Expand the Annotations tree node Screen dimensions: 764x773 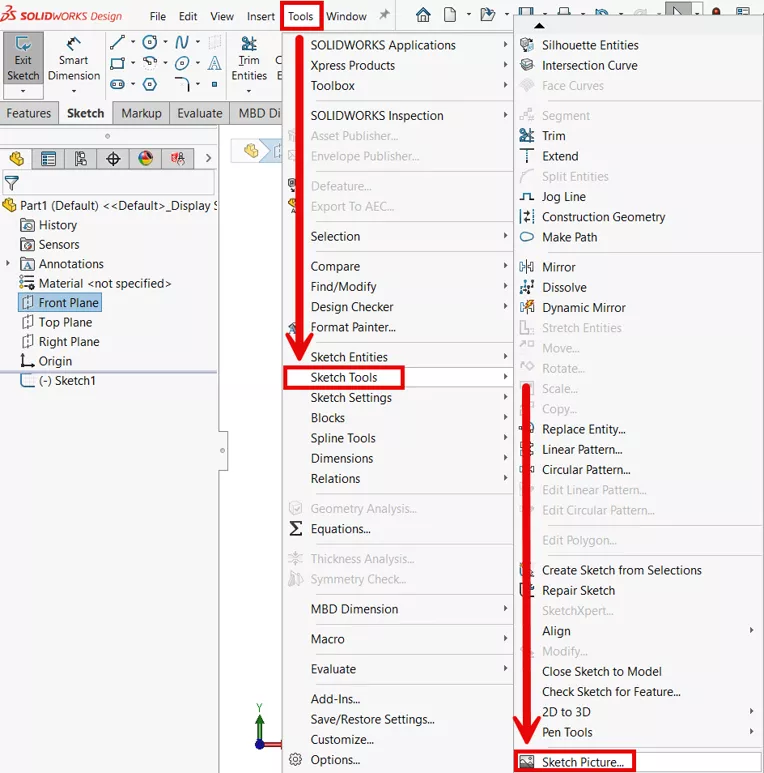tap(8, 264)
